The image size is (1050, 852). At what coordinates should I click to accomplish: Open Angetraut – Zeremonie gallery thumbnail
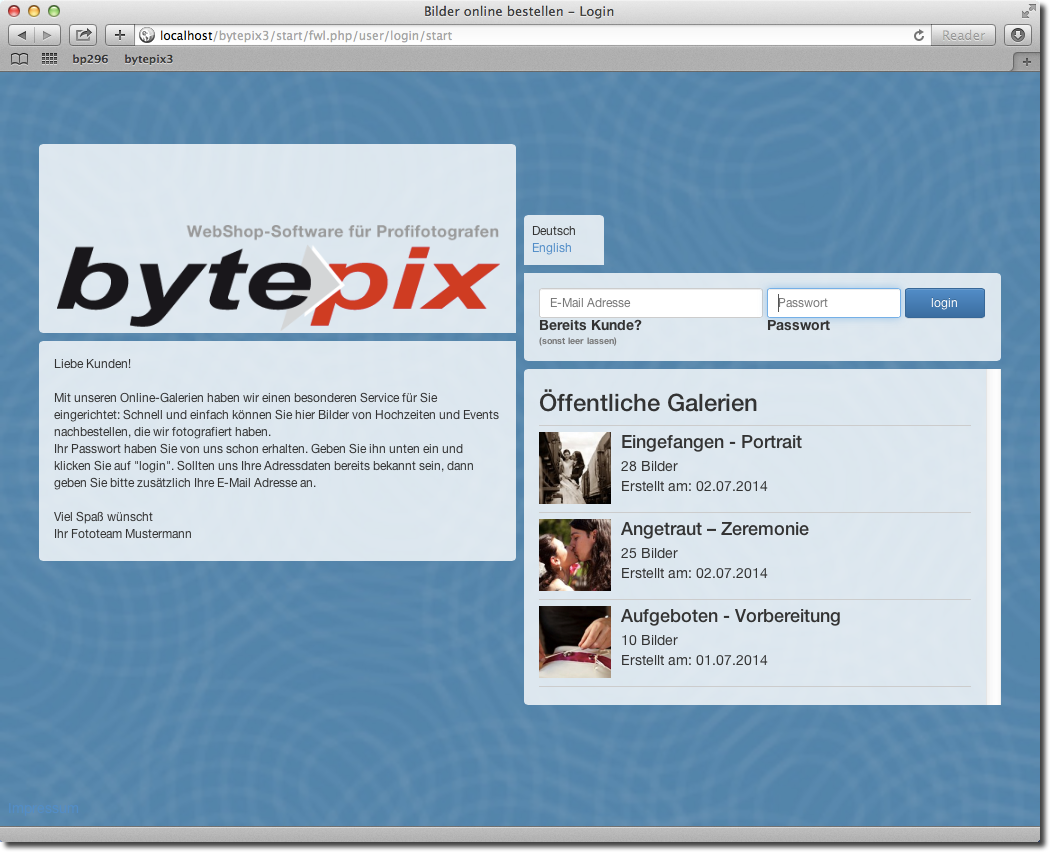[x=575, y=555]
